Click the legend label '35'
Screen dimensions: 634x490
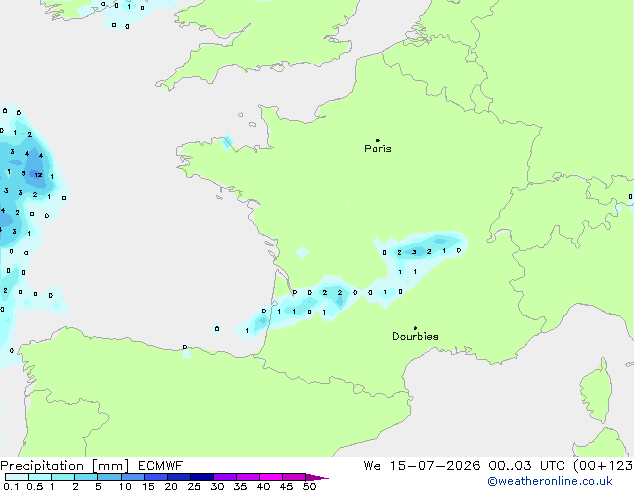click(240, 486)
